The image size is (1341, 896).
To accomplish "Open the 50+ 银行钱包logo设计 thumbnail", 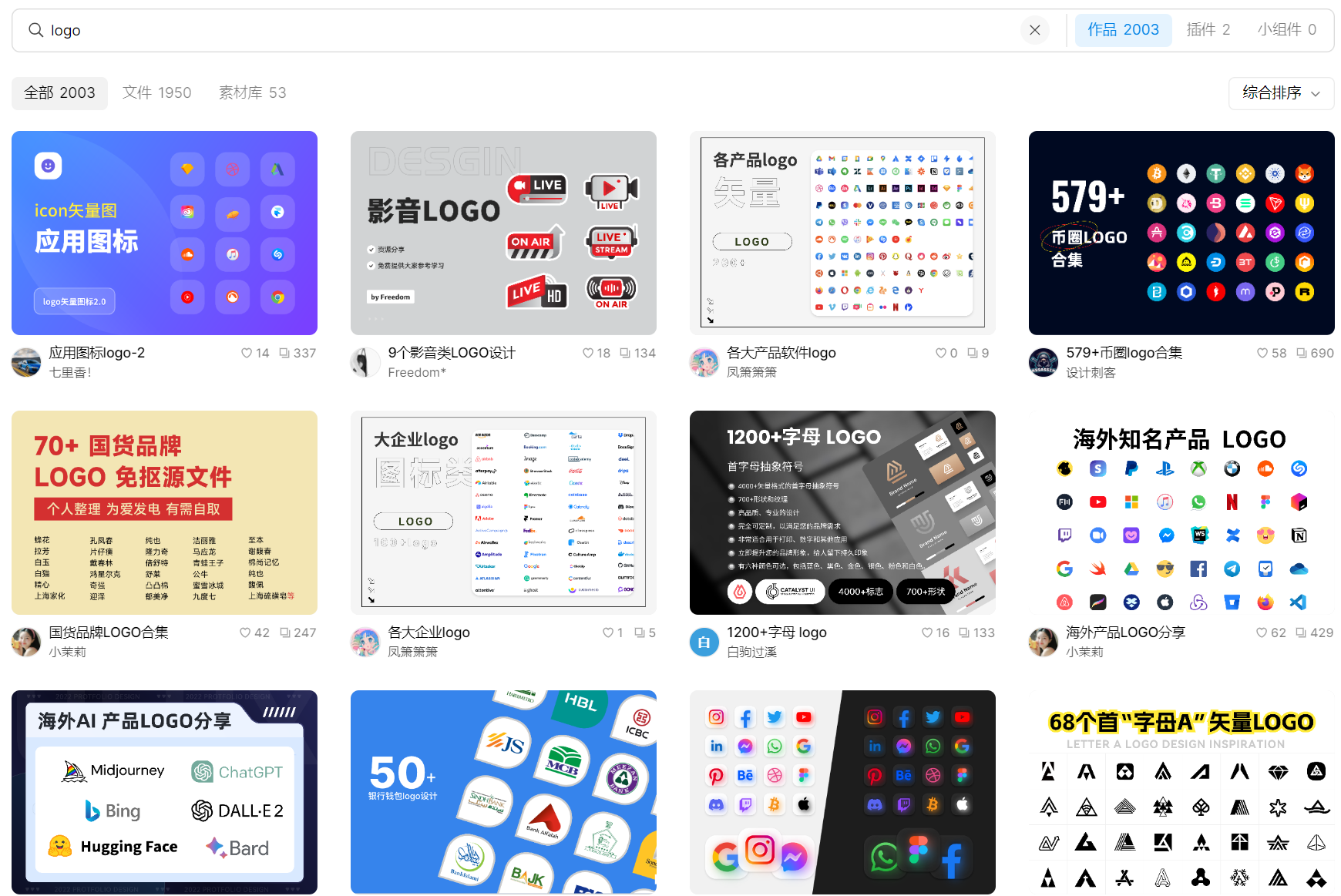I will pos(503,792).
